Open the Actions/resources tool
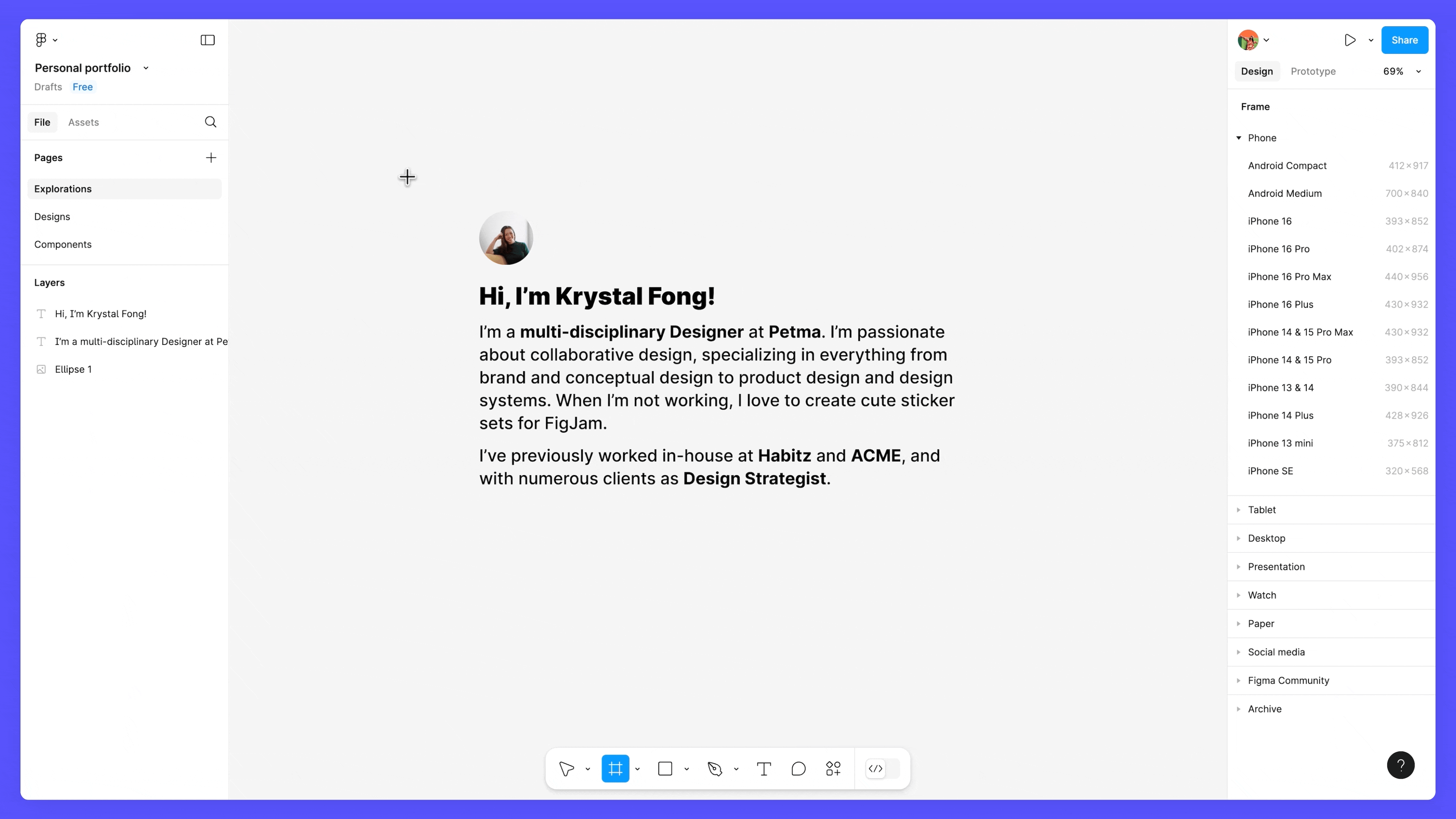The width and height of the screenshot is (1456, 819). (x=833, y=769)
